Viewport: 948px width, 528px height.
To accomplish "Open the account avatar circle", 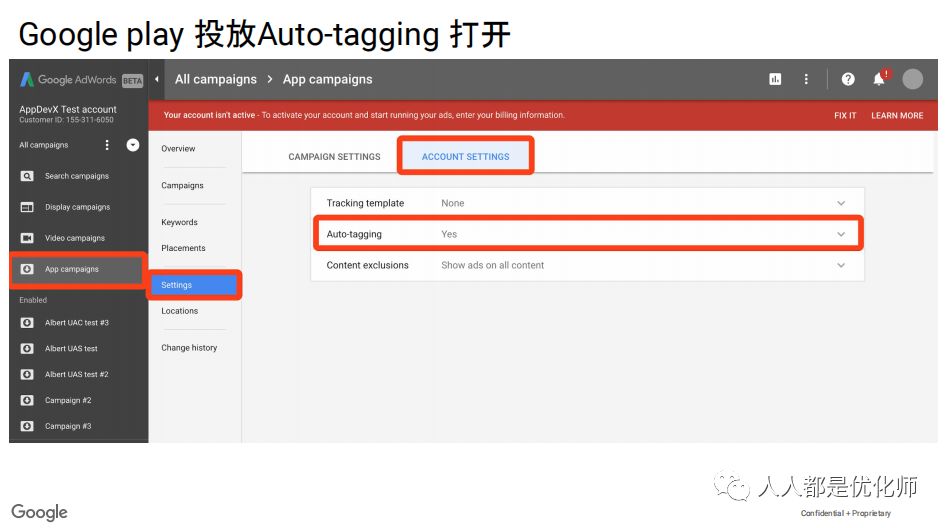I will coord(912,79).
